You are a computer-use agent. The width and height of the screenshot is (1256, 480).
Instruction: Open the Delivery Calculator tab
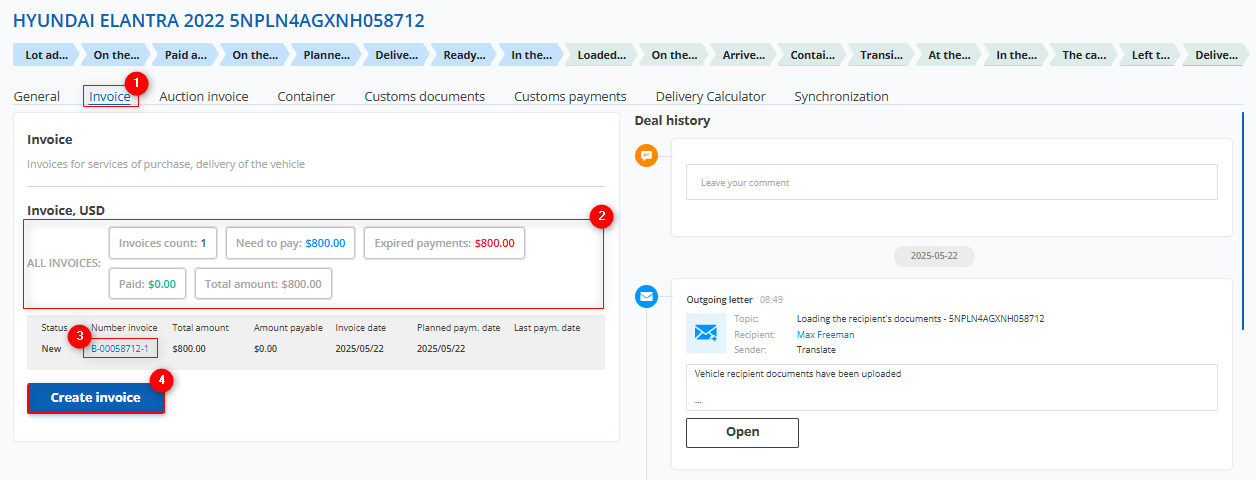coord(711,97)
